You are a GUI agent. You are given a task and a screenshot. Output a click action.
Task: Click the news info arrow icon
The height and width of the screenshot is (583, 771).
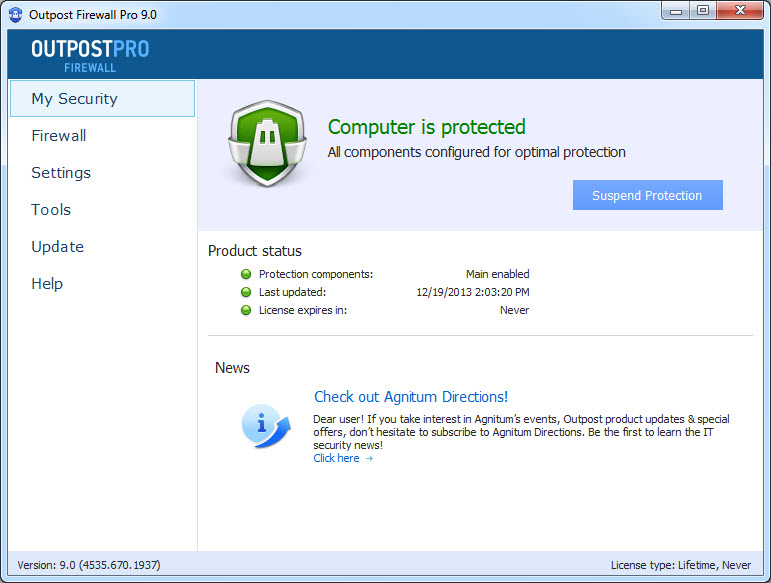(x=266, y=426)
